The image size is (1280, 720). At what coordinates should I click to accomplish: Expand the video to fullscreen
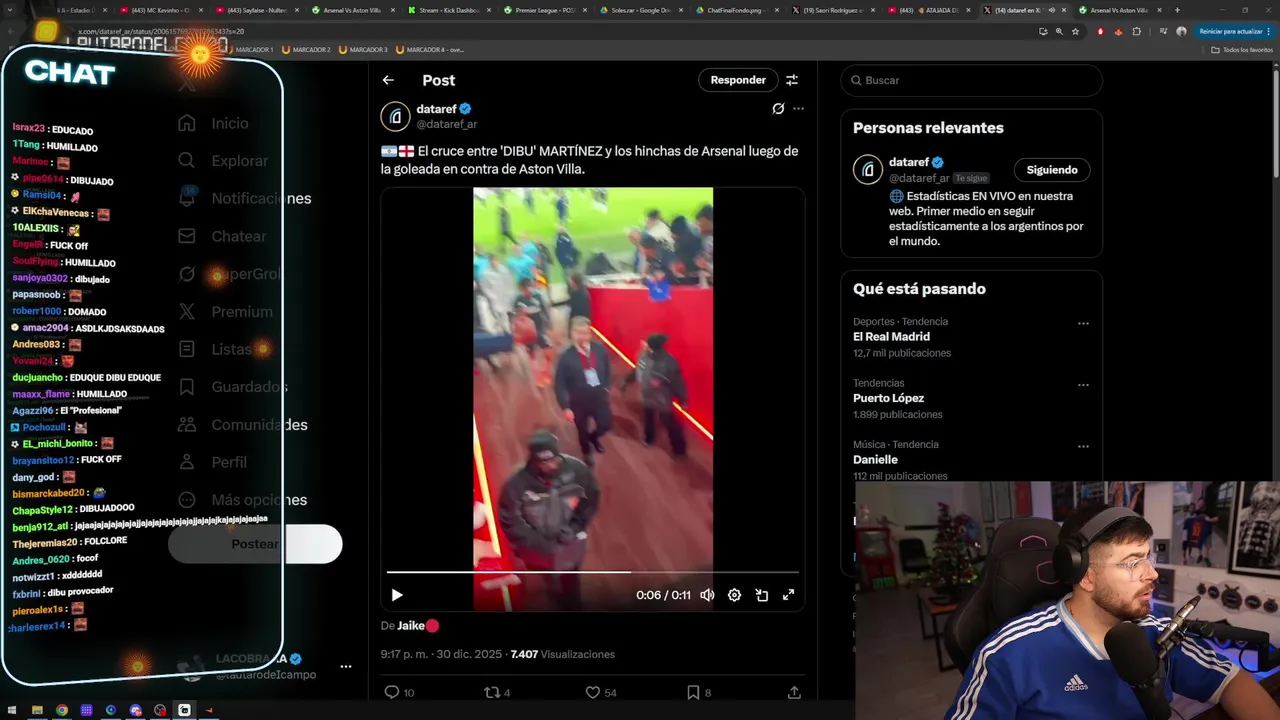coord(788,595)
